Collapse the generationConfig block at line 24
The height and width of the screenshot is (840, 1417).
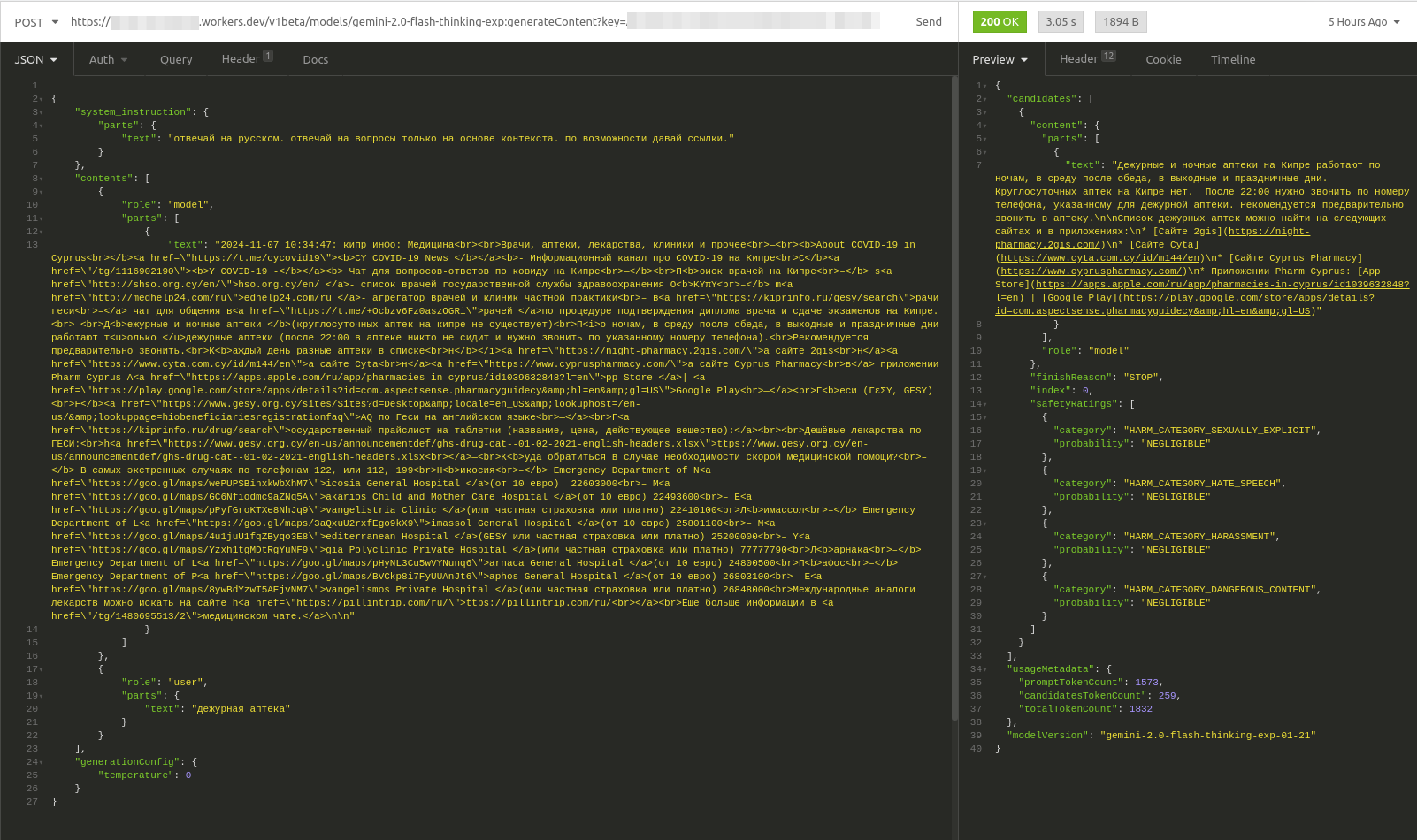pyautogui.click(x=42, y=762)
